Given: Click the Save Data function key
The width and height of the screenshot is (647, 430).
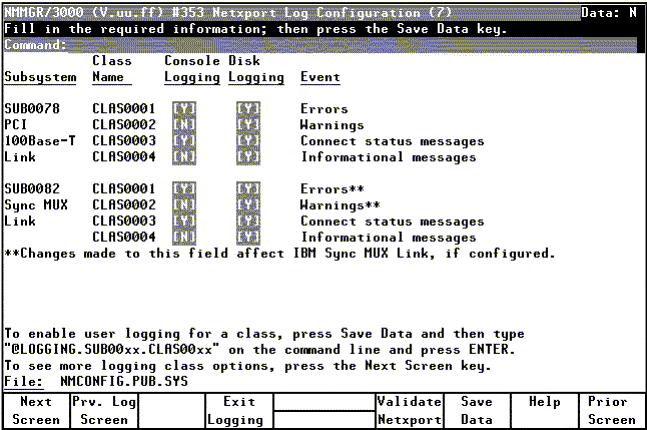Looking at the screenshot, I should 477,411.
